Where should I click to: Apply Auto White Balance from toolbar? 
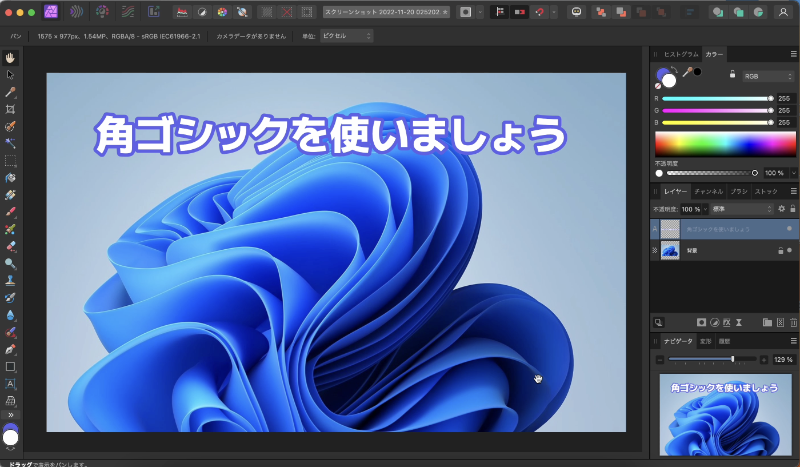coord(242,12)
